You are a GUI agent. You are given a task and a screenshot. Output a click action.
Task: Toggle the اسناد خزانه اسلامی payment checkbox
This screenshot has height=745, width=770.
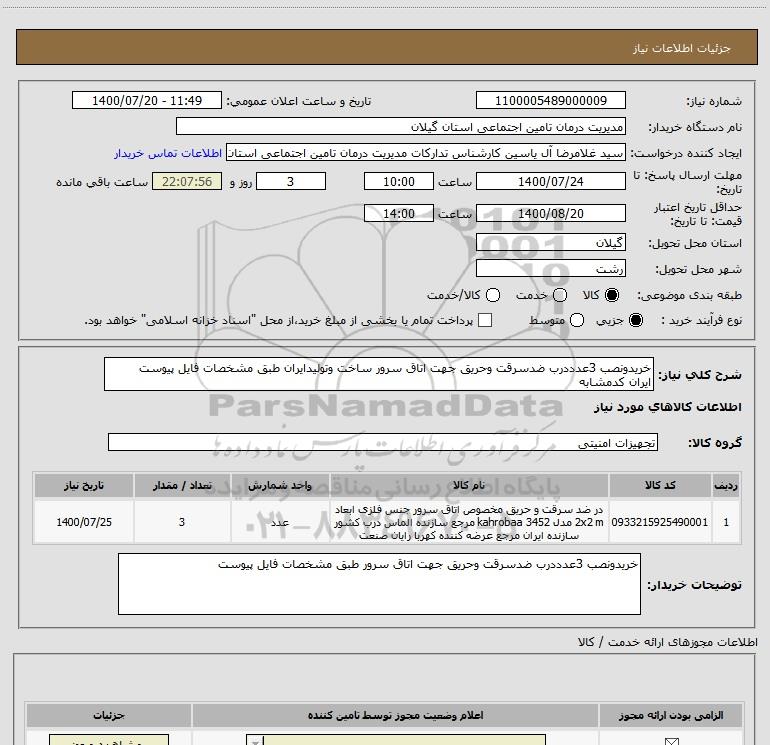pos(485,320)
